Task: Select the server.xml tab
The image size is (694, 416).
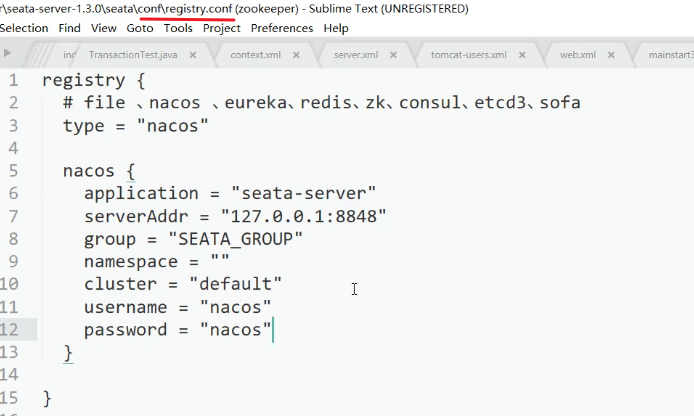Action: [355, 54]
